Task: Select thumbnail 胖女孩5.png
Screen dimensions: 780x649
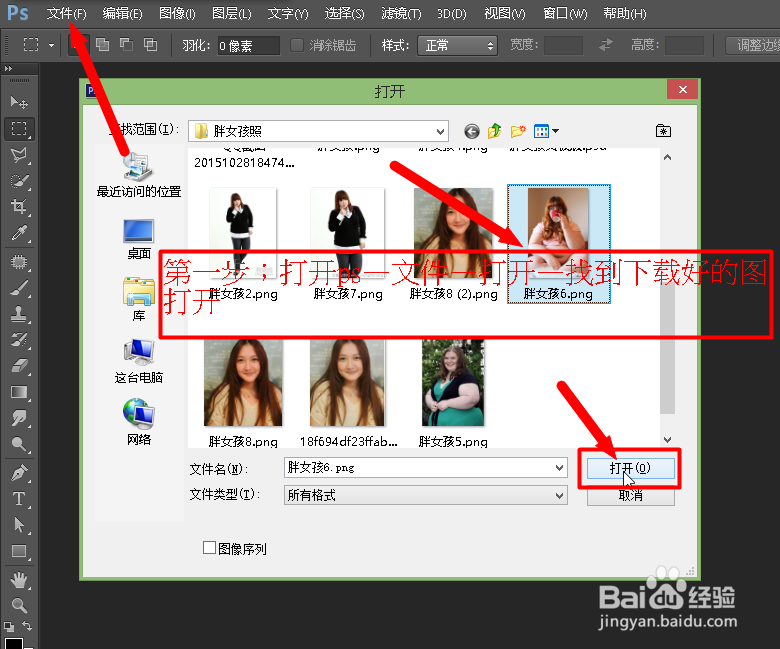Action: (453, 393)
